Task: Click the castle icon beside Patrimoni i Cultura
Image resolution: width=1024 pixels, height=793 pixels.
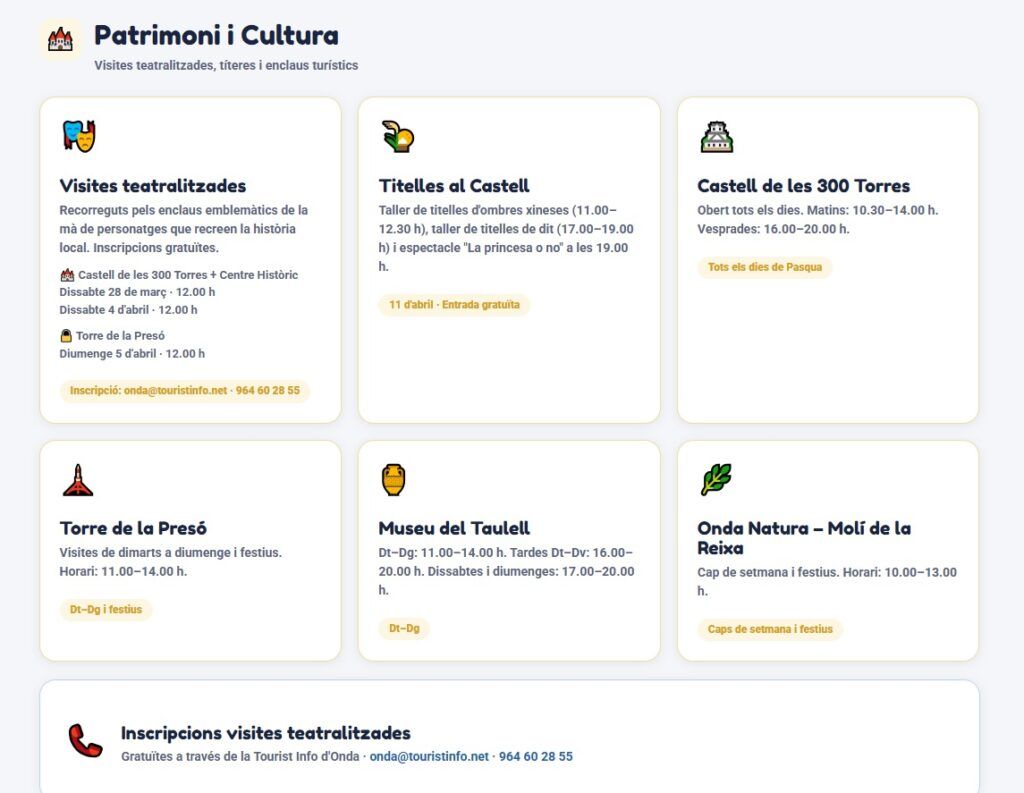Action: [60, 39]
